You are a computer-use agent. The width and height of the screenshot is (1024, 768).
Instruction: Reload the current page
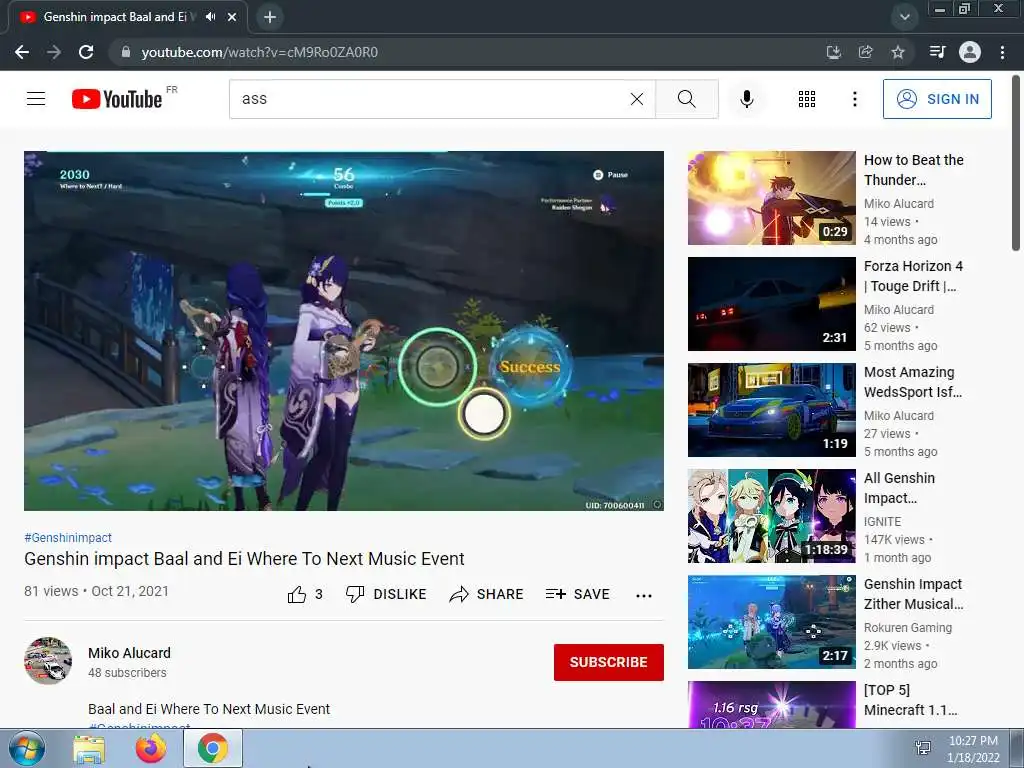(x=86, y=52)
